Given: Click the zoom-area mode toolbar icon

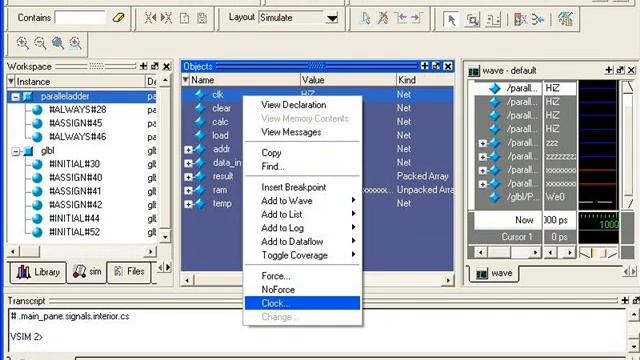Looking at the screenshot, I should pyautogui.click(x=472, y=19).
